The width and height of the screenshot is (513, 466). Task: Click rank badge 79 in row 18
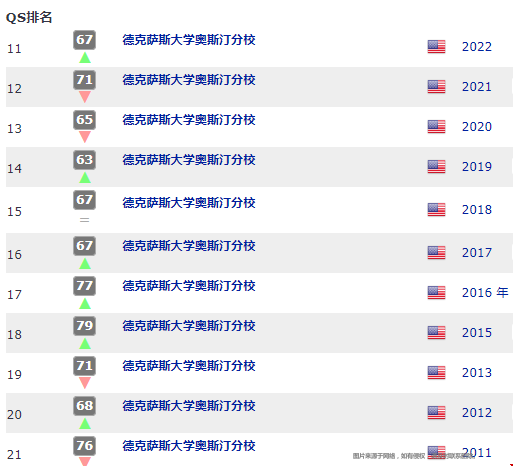[85, 326]
